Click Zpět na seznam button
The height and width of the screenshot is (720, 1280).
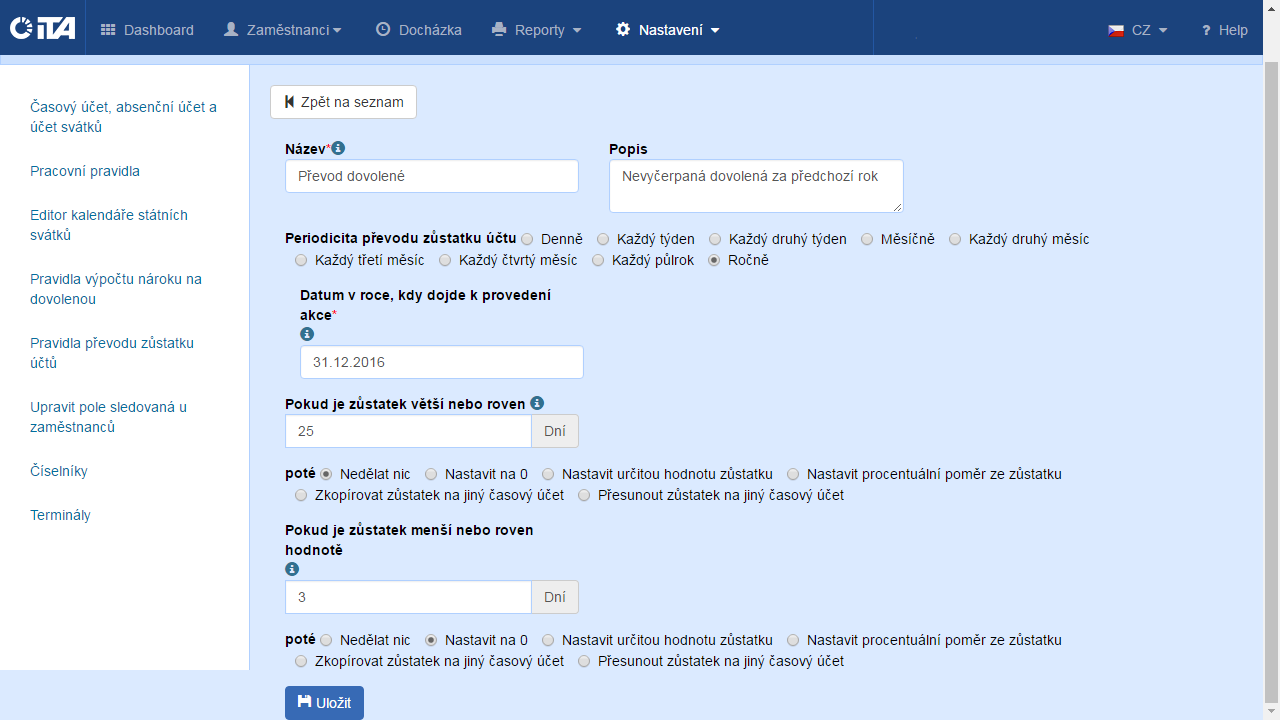(343, 102)
